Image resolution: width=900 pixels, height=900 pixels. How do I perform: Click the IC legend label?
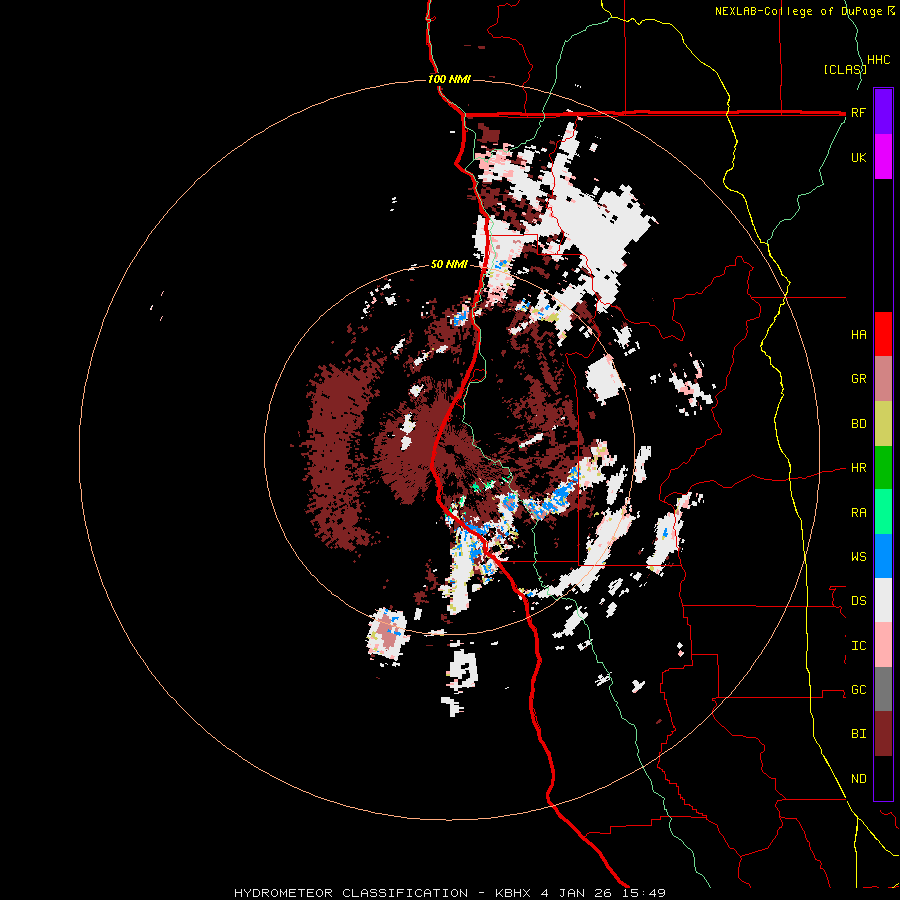(x=858, y=646)
